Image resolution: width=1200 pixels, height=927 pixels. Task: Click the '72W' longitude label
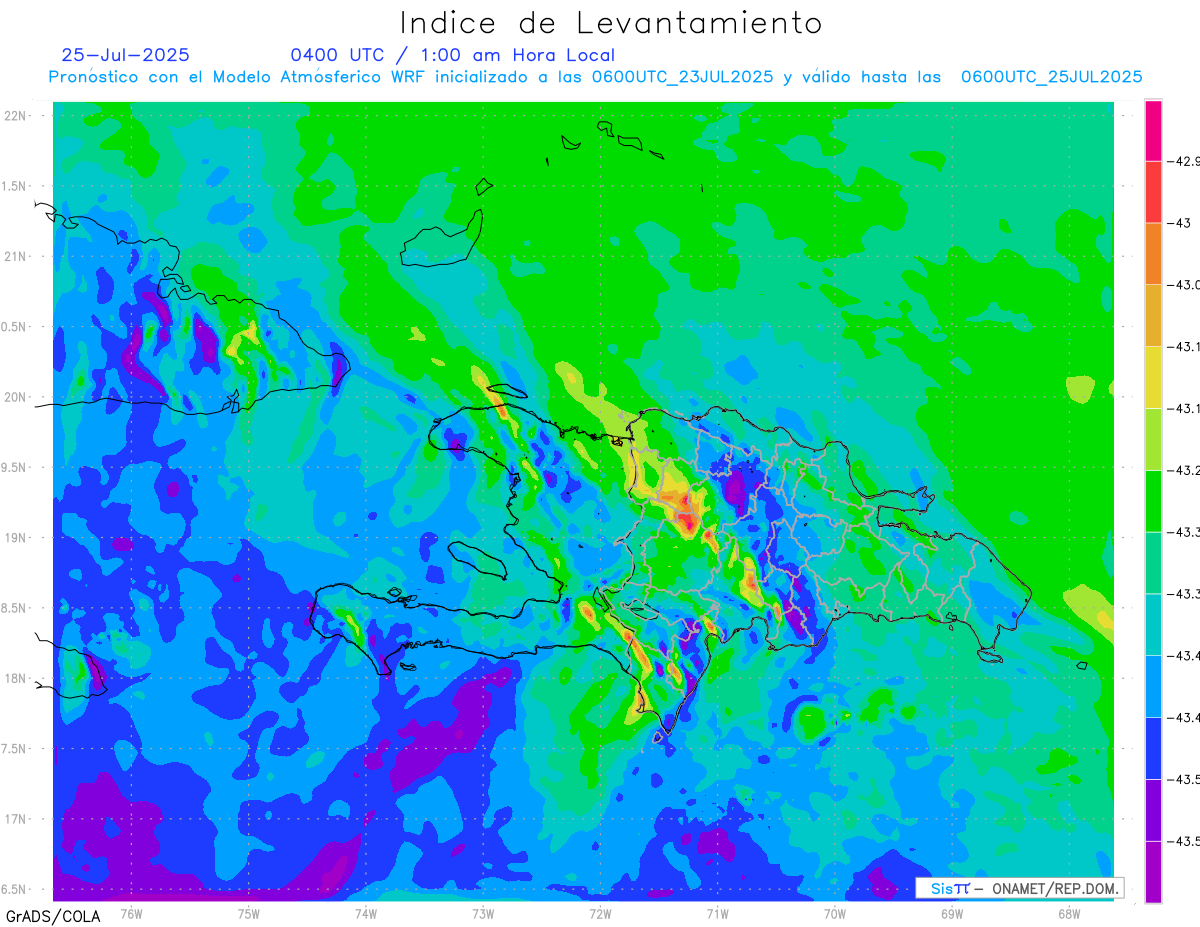coord(600,913)
